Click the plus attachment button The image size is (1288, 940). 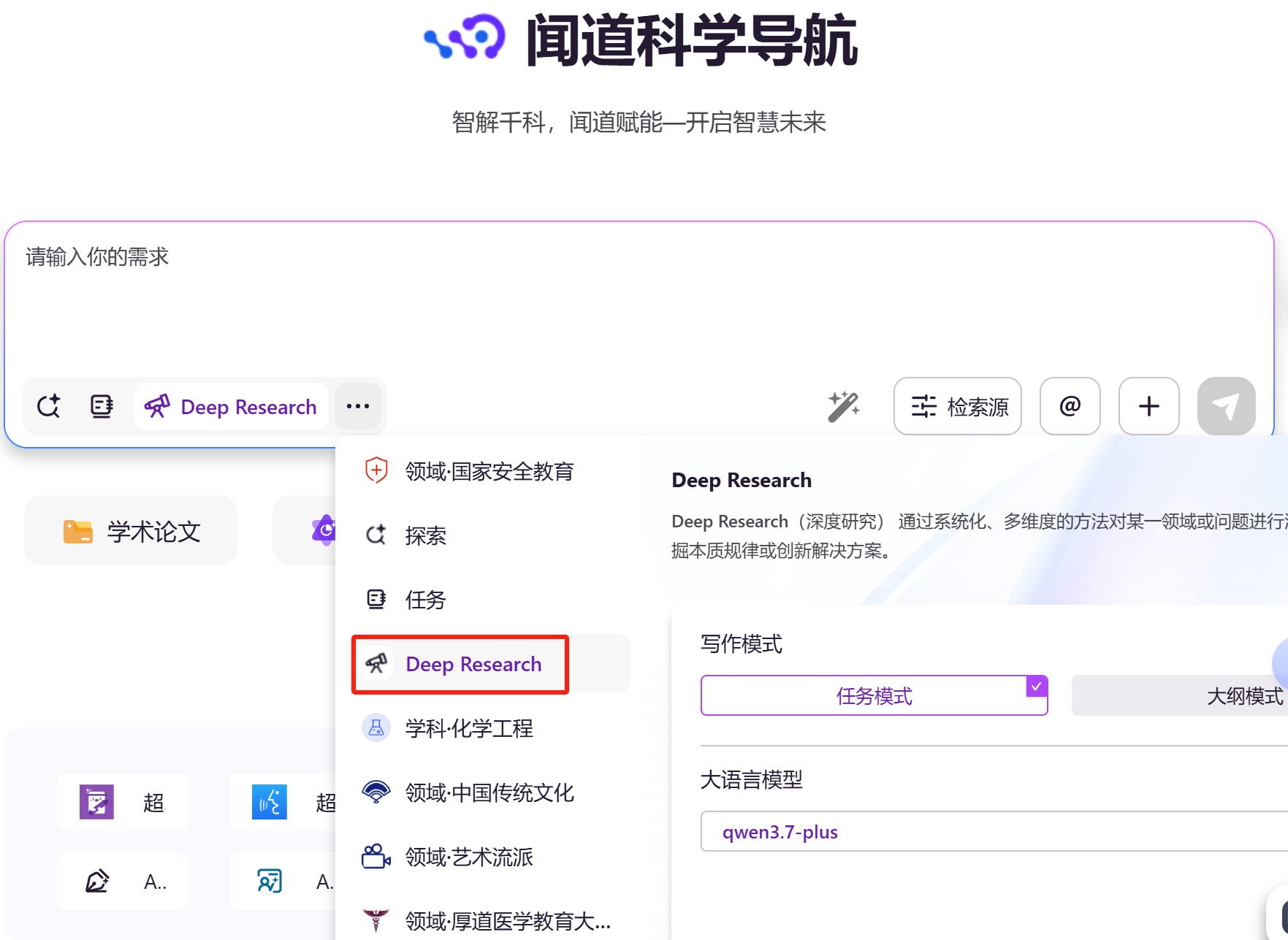point(1149,406)
